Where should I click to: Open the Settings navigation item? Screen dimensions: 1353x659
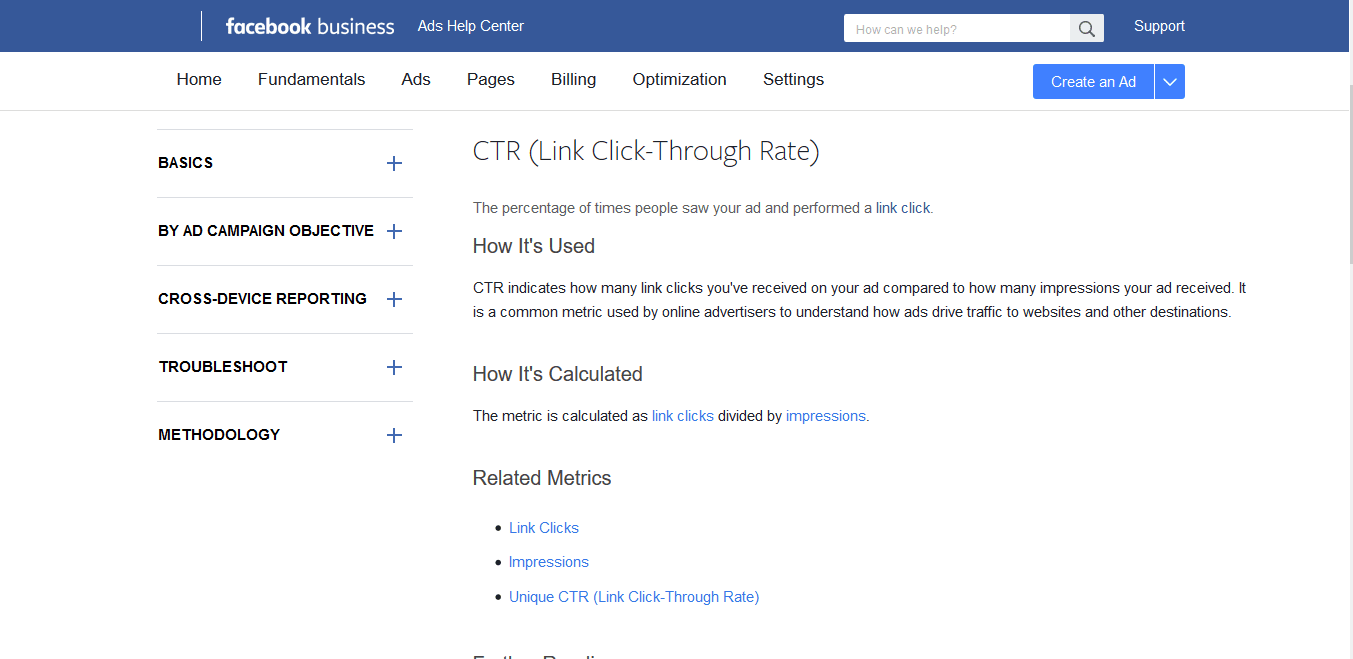tap(793, 79)
